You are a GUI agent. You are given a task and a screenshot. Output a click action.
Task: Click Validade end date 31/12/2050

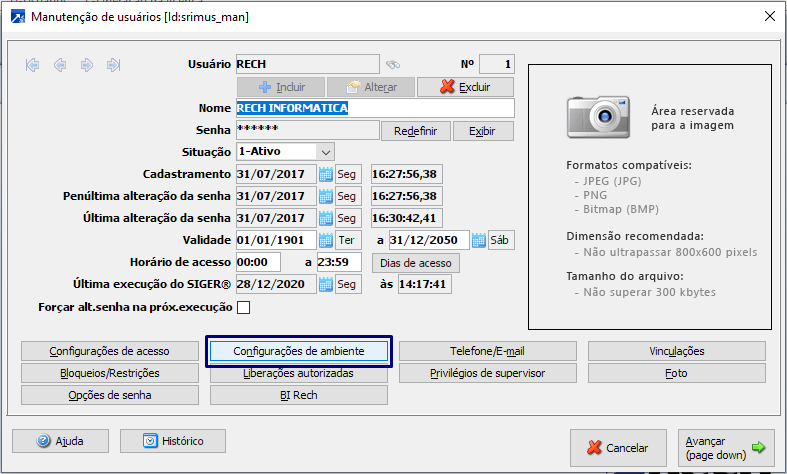429,241
